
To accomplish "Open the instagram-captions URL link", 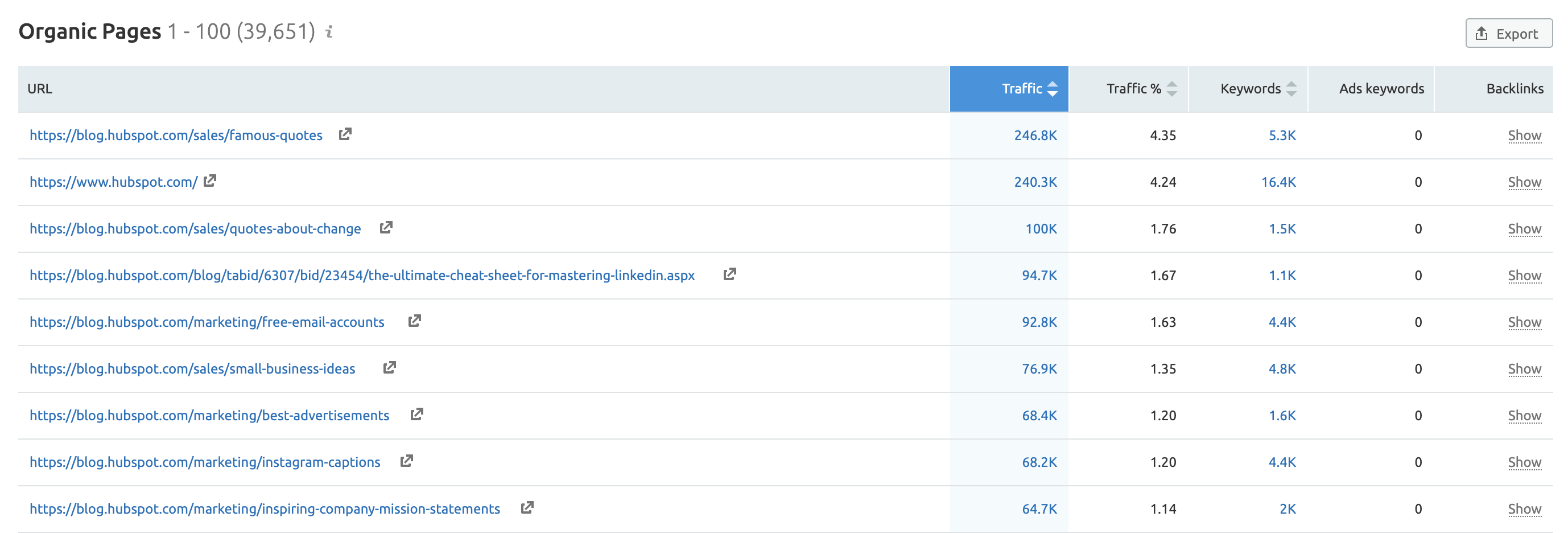I will pos(205,462).
